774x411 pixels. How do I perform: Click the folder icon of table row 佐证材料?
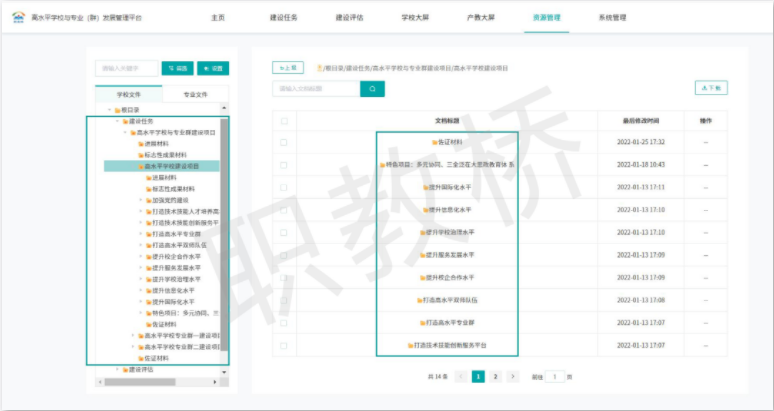click(x=435, y=142)
